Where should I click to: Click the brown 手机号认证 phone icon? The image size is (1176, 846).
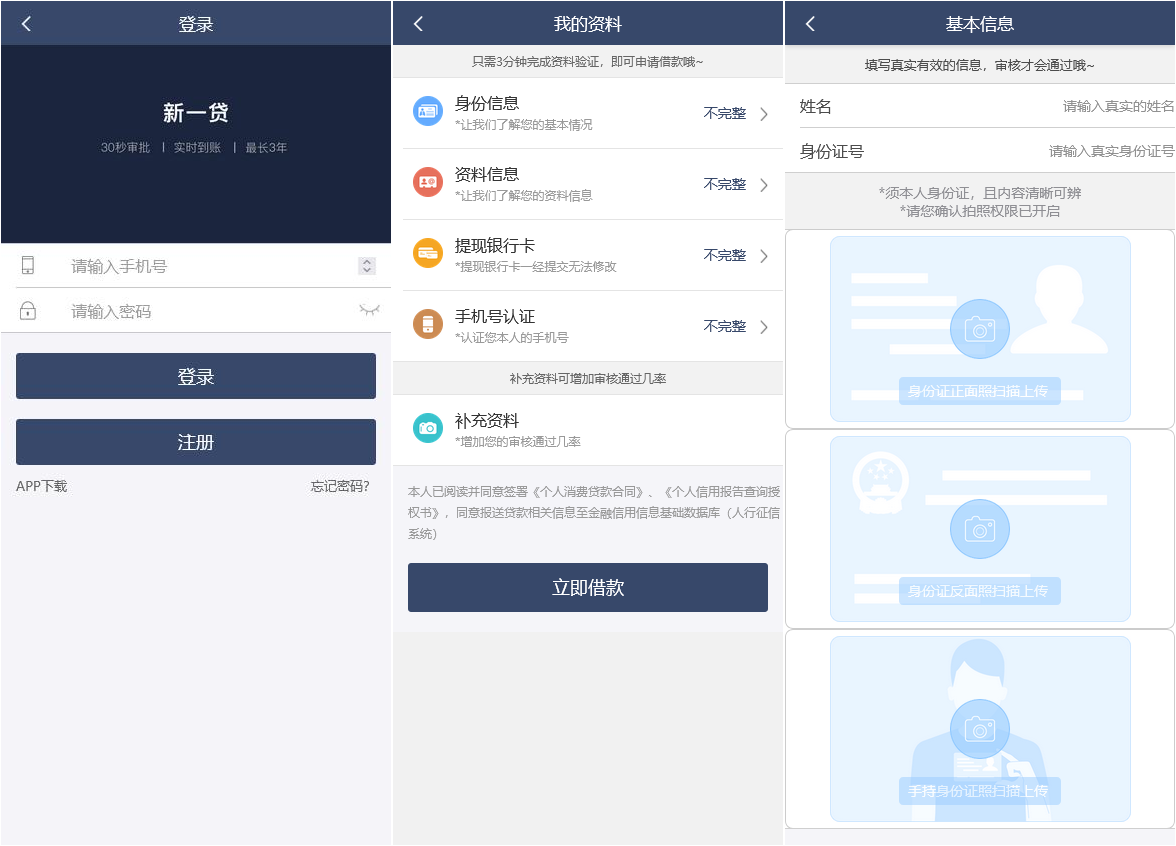pos(428,324)
